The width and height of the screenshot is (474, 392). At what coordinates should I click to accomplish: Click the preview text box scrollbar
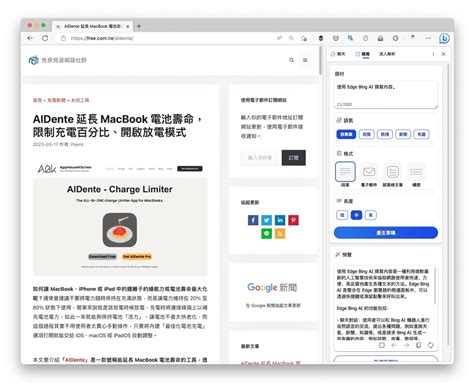tap(435, 285)
